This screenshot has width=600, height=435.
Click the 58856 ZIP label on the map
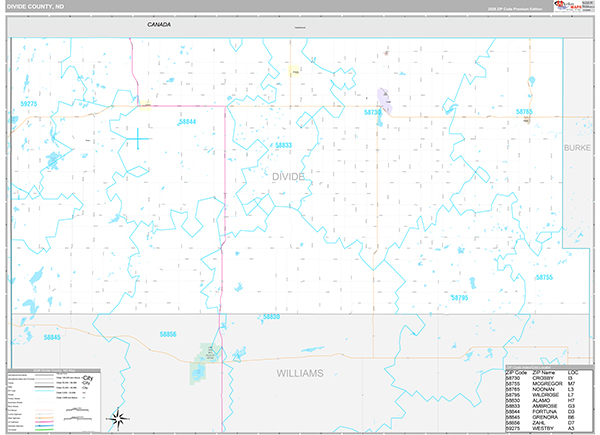click(168, 334)
